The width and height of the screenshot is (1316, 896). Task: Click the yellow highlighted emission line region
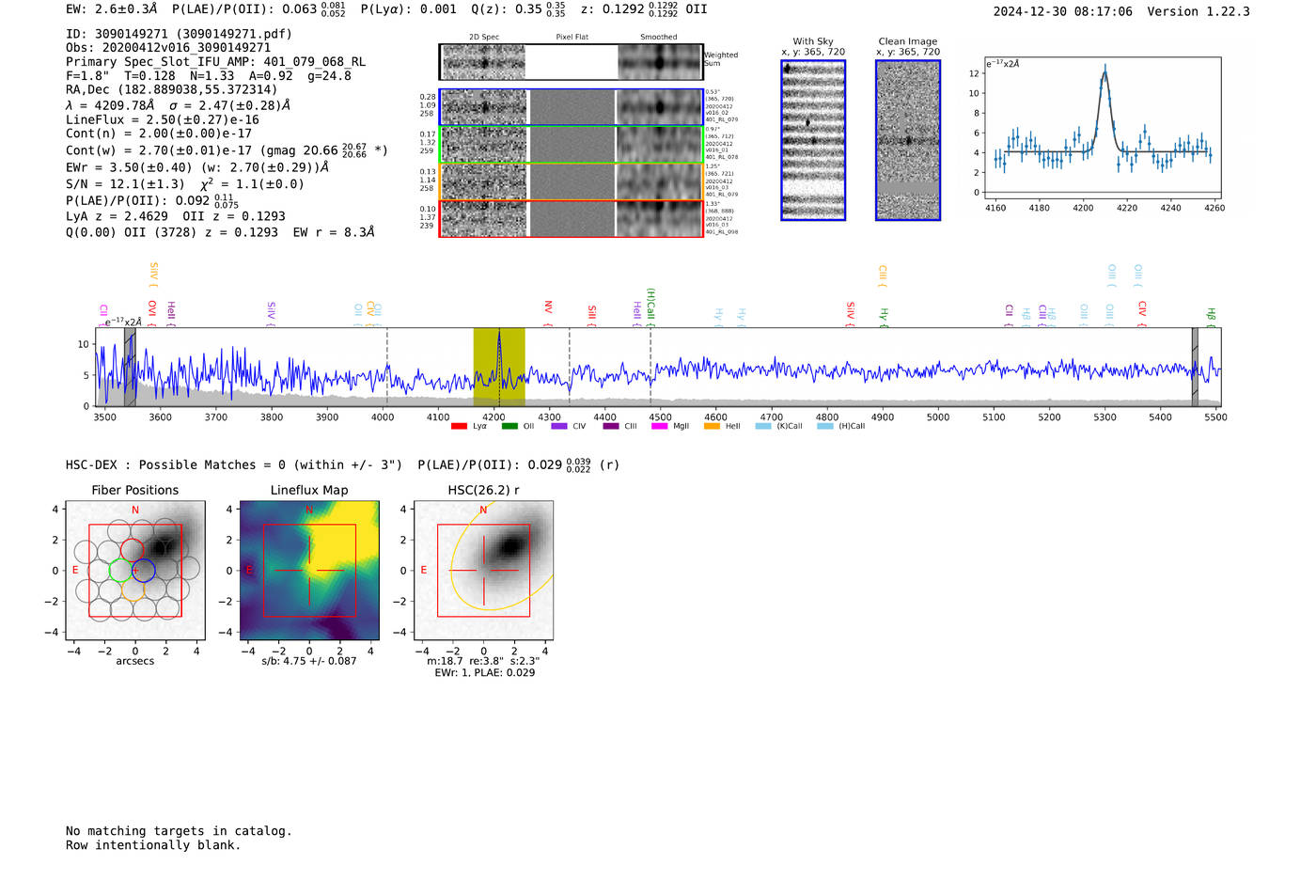499,368
